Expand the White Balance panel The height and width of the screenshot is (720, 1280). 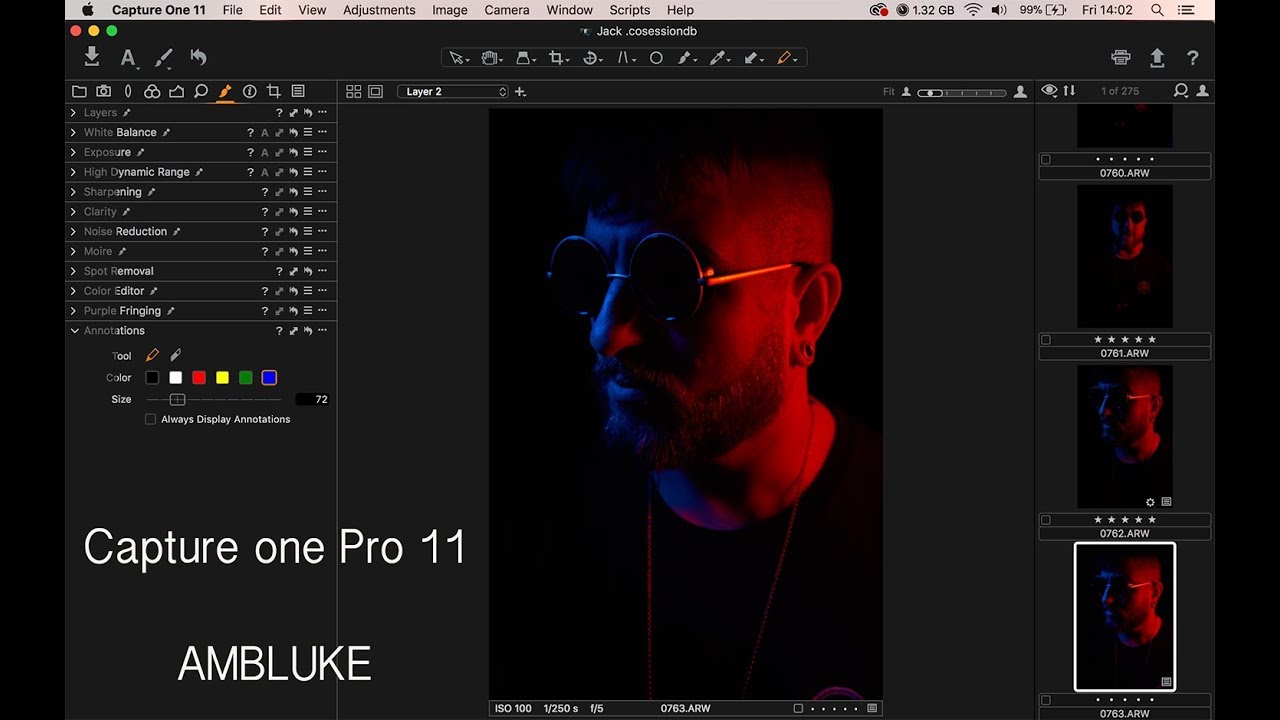[x=73, y=132]
